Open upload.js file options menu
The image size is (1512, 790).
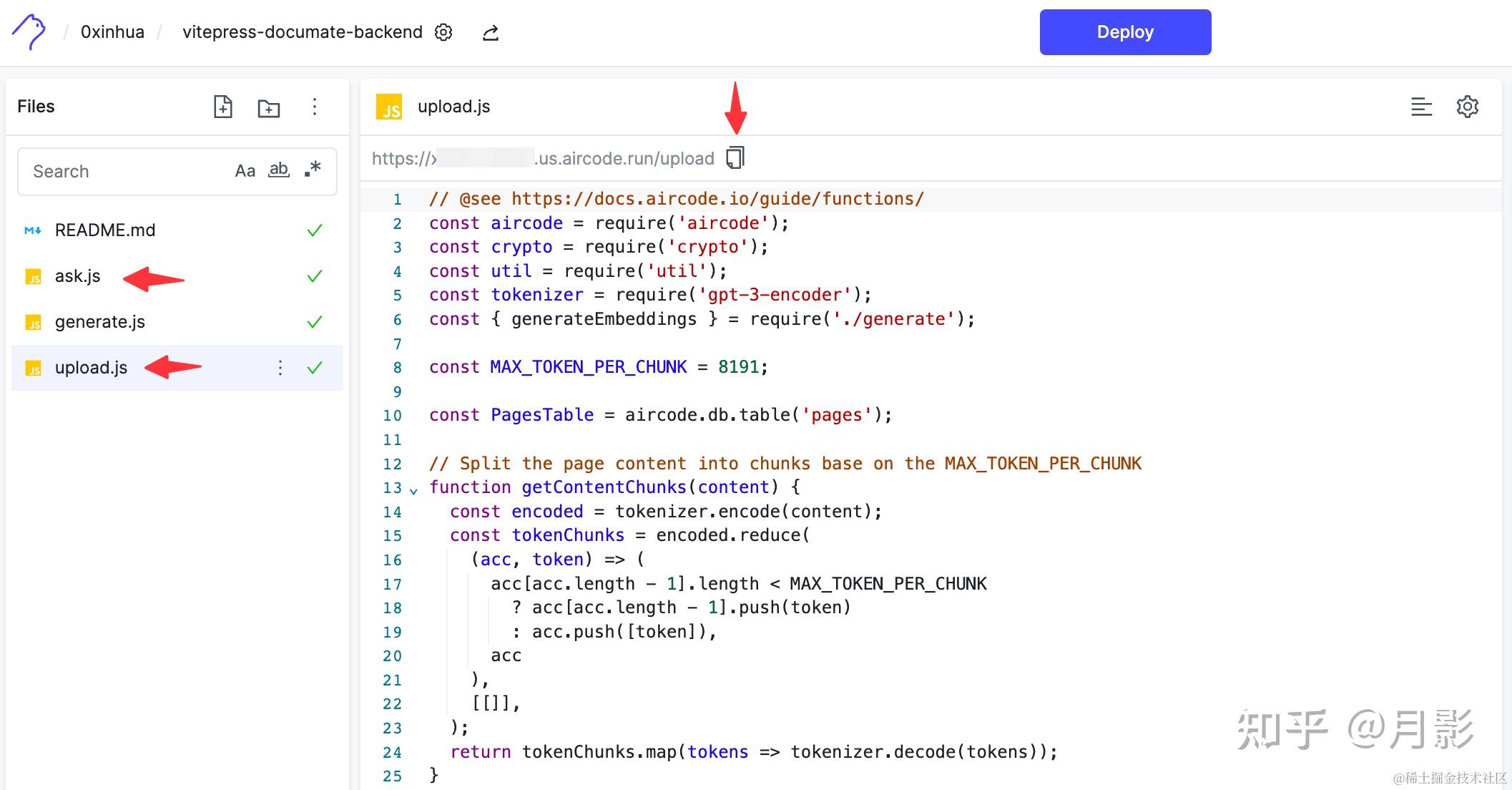pyautogui.click(x=280, y=368)
